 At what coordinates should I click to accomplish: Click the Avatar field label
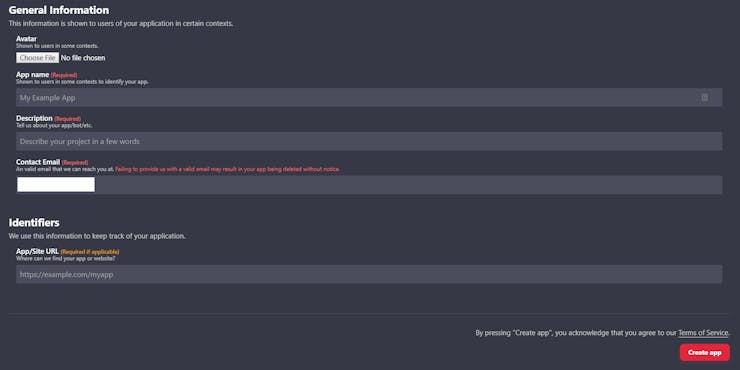[26, 39]
